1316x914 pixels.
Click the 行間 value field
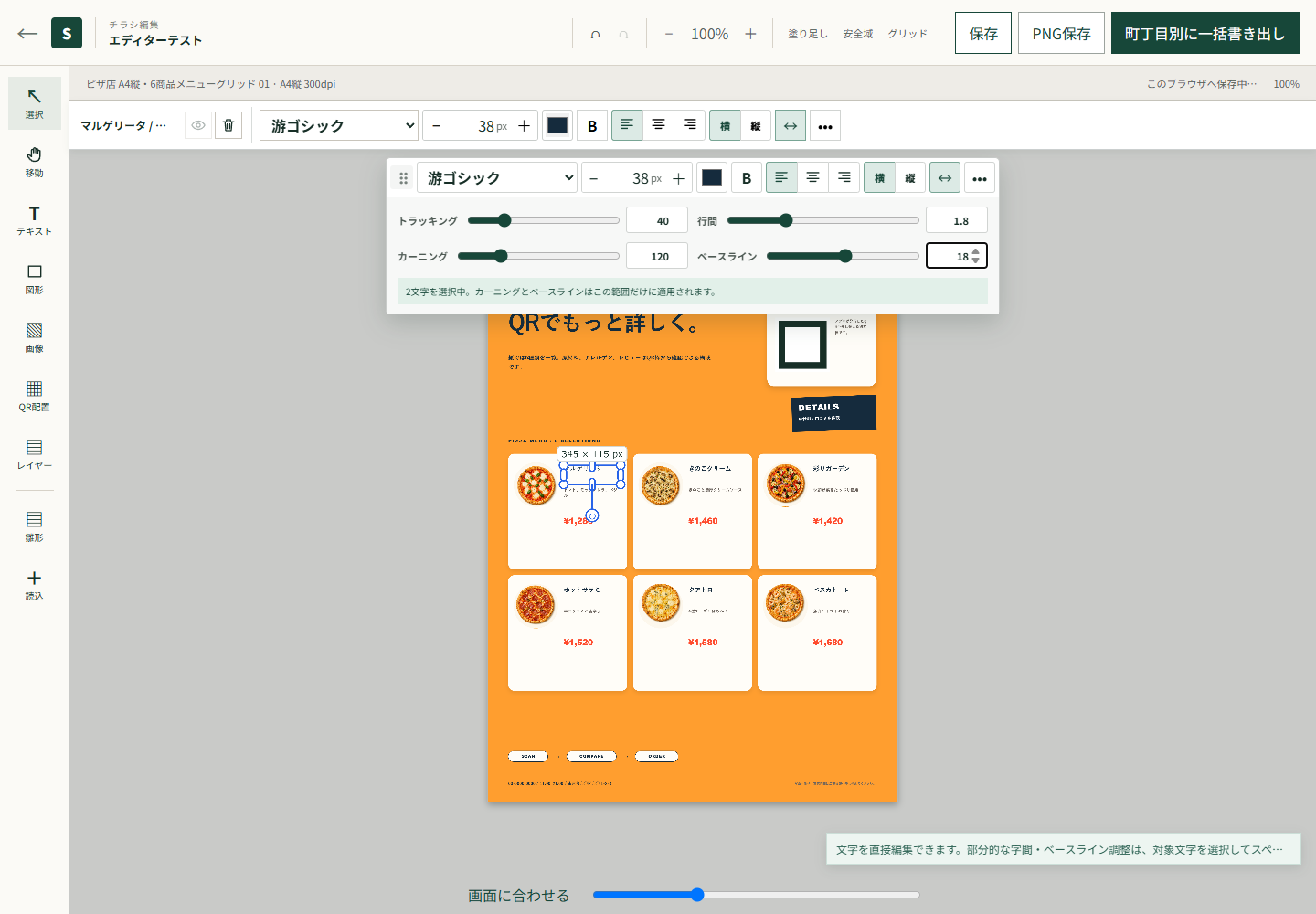point(957,220)
